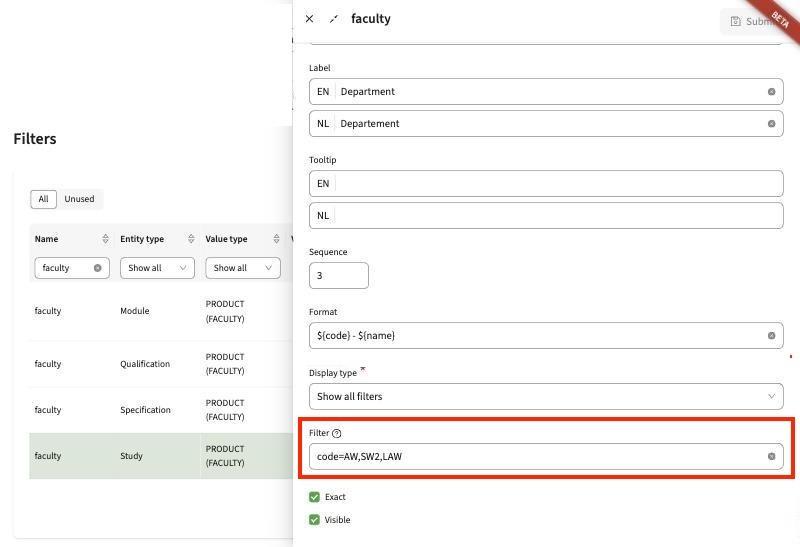Screen dimensions: 800x547
Task: Select the faculty Qualification row
Action: pyautogui.click(x=161, y=364)
